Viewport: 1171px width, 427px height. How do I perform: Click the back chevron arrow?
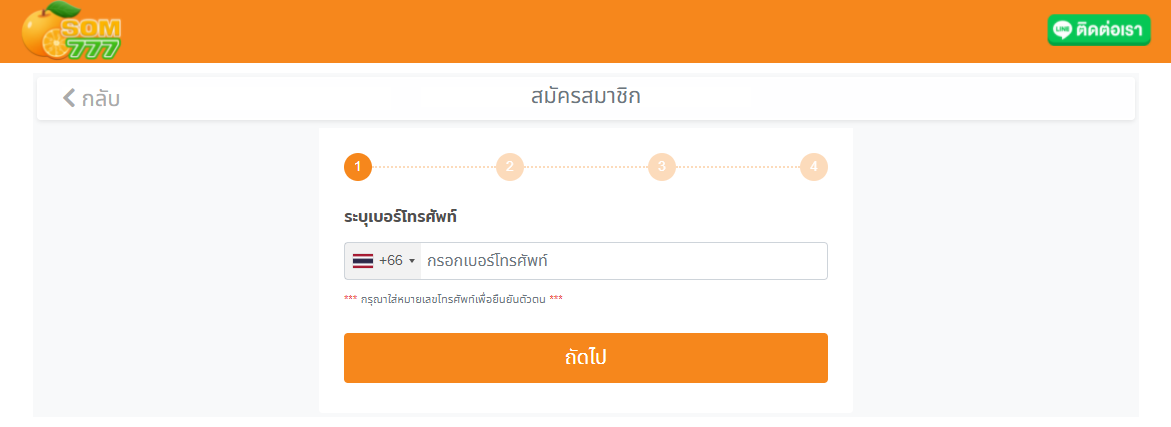point(69,97)
